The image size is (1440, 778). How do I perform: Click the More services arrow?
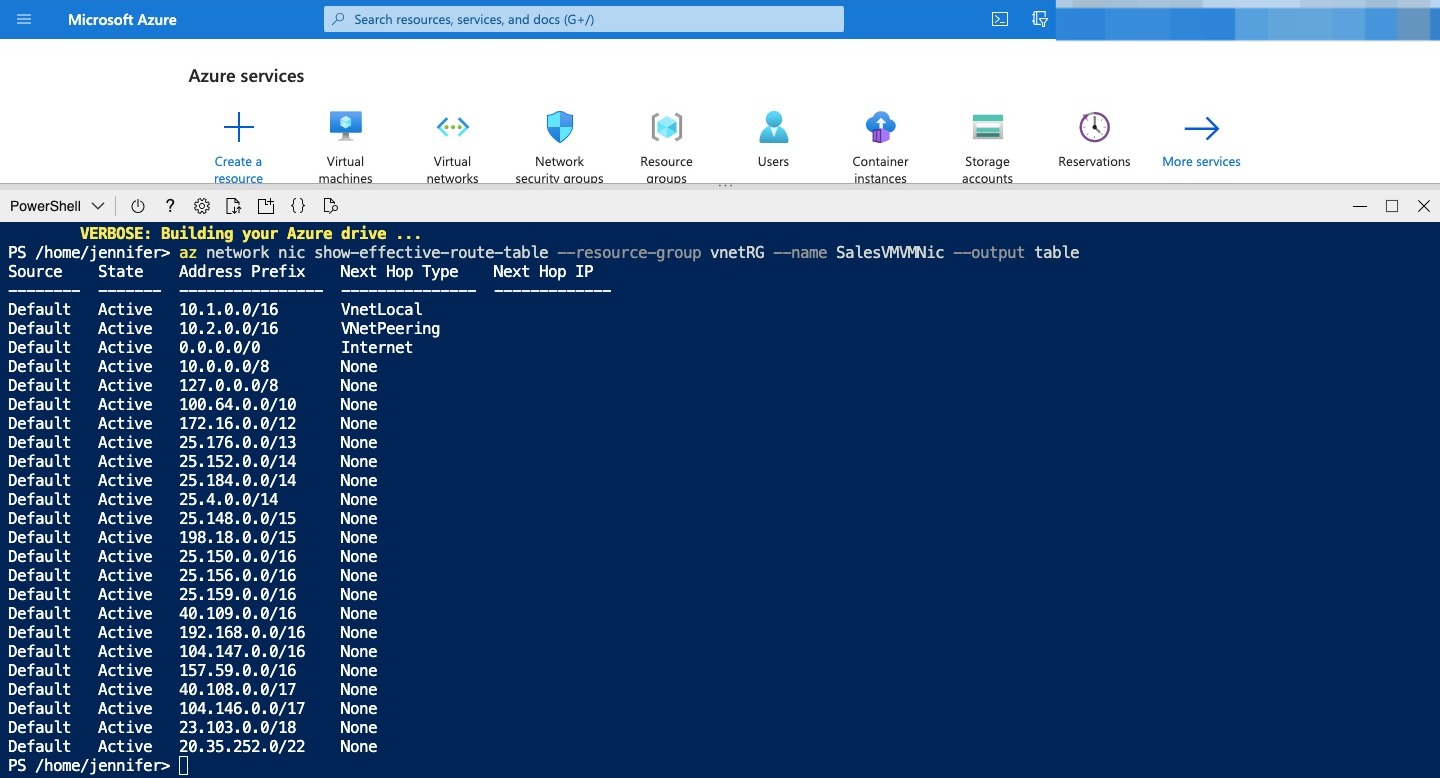click(x=1201, y=128)
